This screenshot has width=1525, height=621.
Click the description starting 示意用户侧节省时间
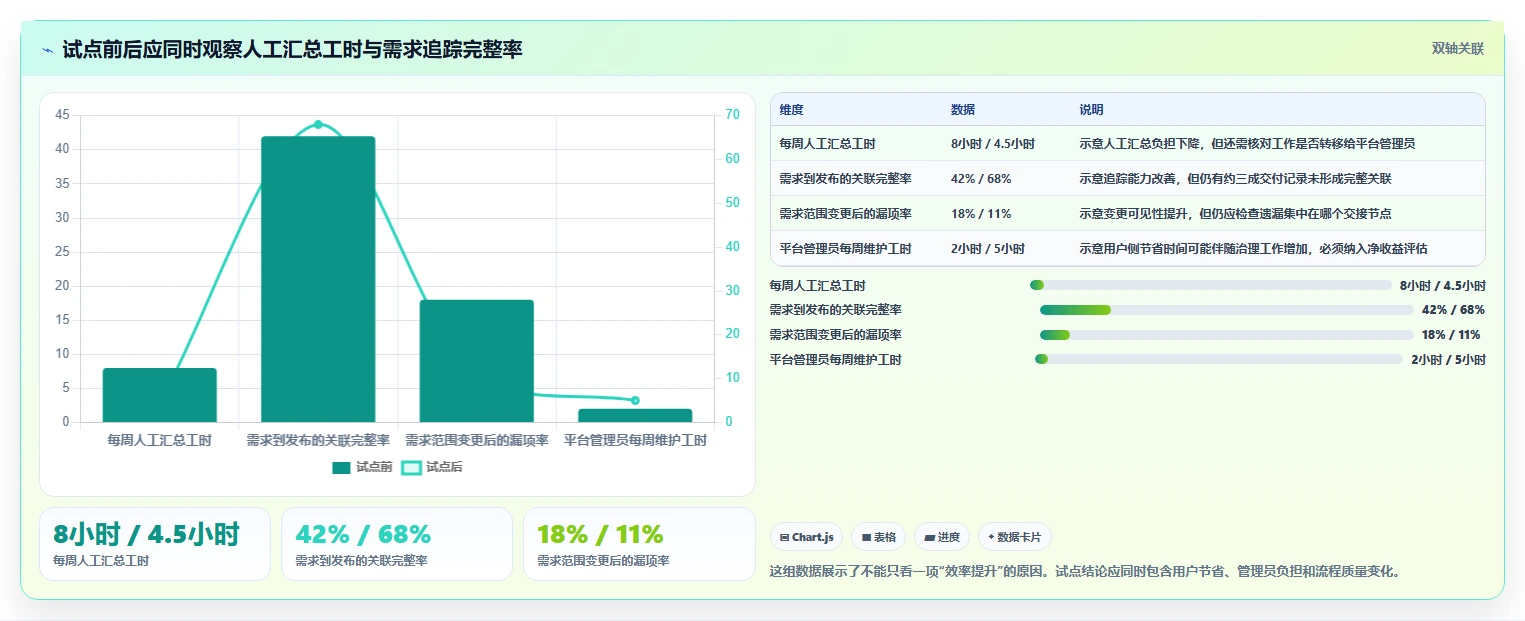click(1253, 249)
